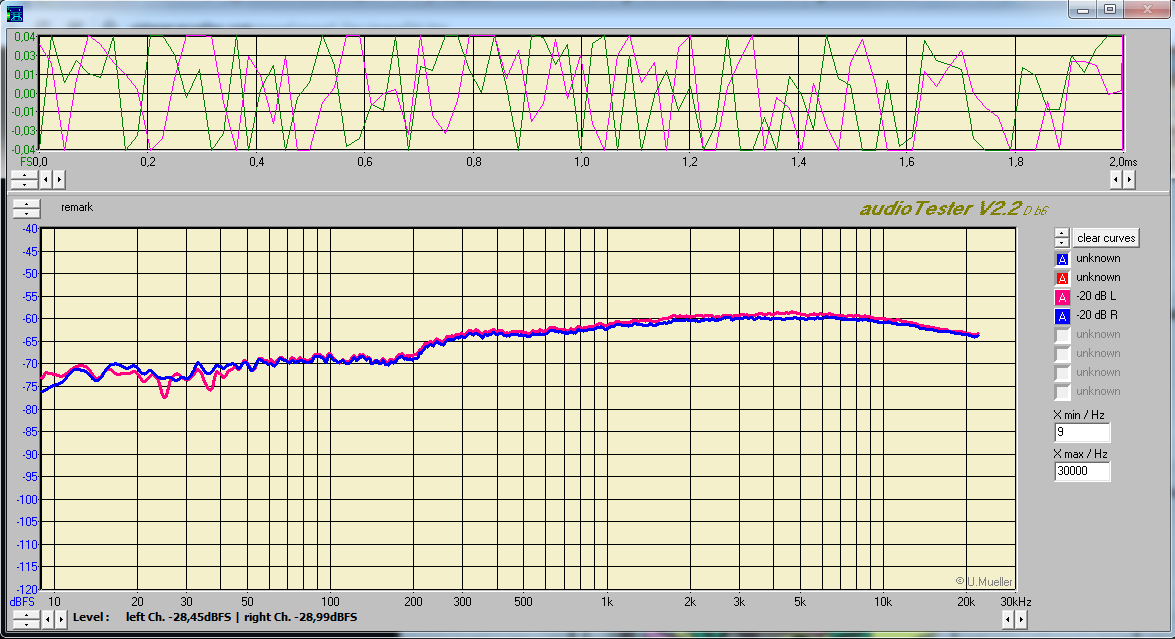Image resolution: width=1175 pixels, height=639 pixels.
Task: Click up arrow of dBFS stepper at bottom-left
Action: point(24,613)
